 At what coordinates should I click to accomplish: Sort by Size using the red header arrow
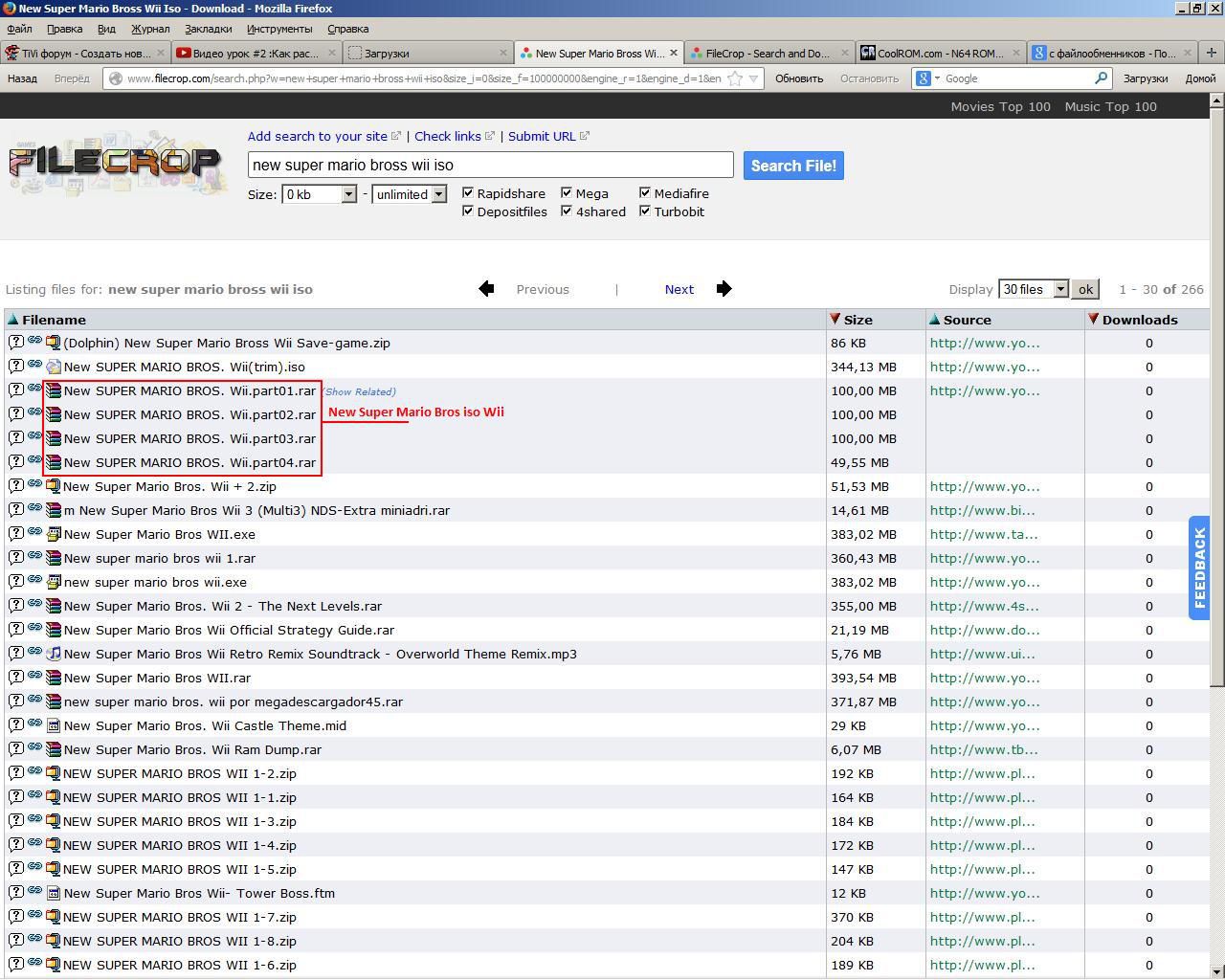pos(835,319)
